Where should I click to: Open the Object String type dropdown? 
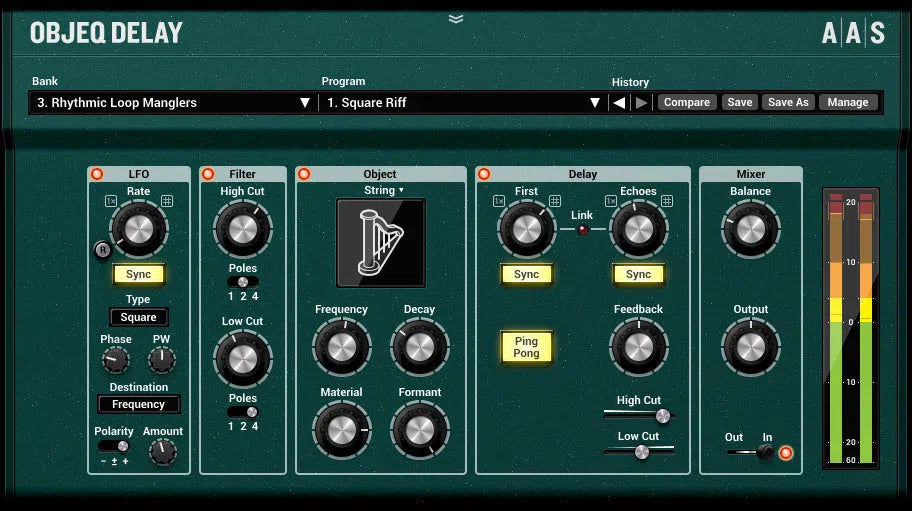pos(384,190)
